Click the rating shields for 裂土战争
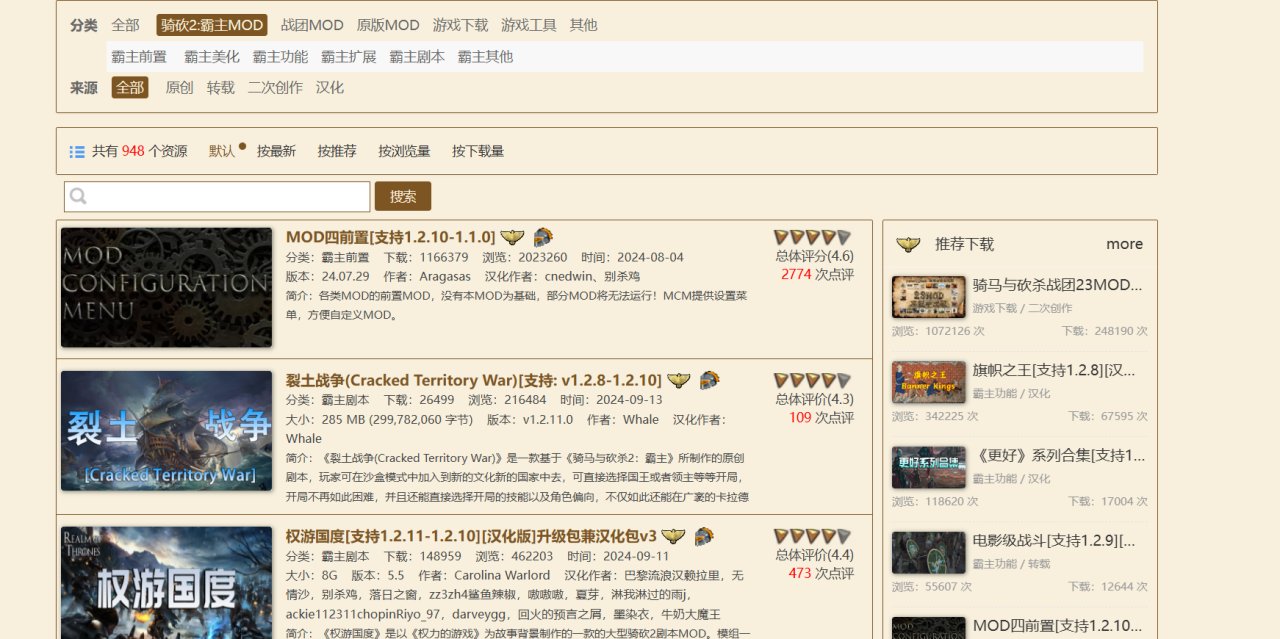The height and width of the screenshot is (639, 1280). tap(813, 380)
